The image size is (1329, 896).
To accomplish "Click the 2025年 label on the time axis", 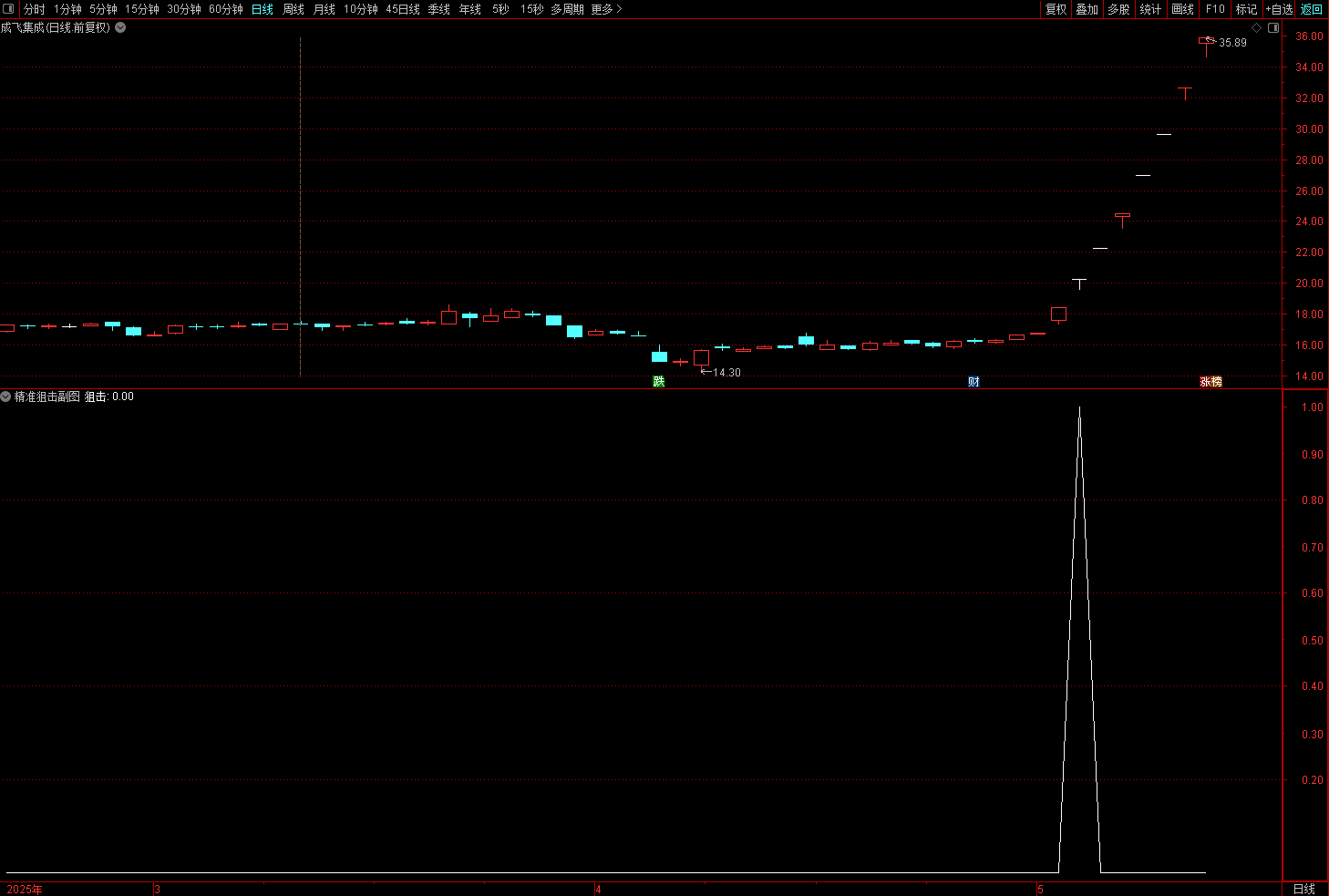I will coord(25,890).
